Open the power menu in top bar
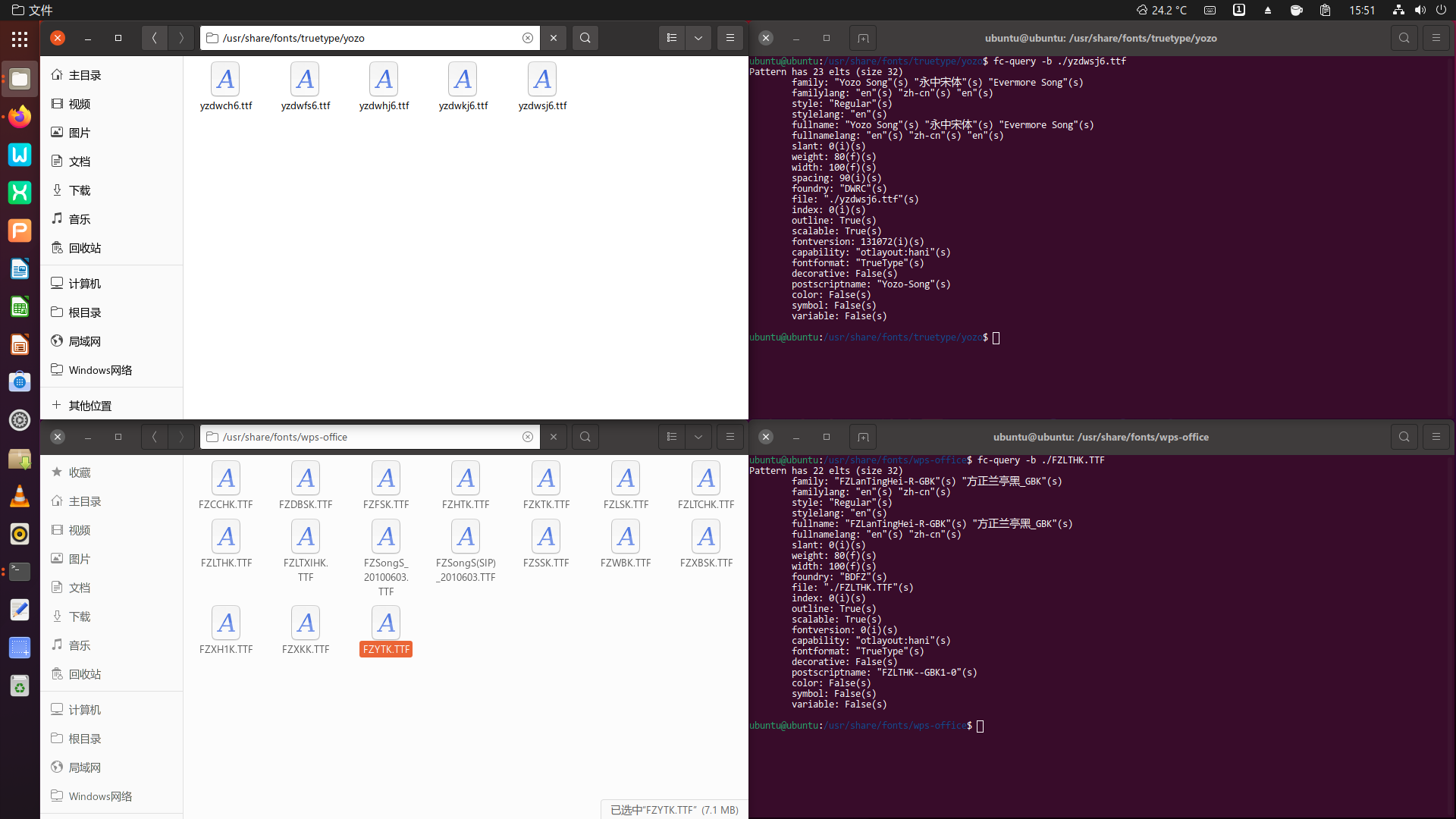The height and width of the screenshot is (819, 1456). [1441, 10]
